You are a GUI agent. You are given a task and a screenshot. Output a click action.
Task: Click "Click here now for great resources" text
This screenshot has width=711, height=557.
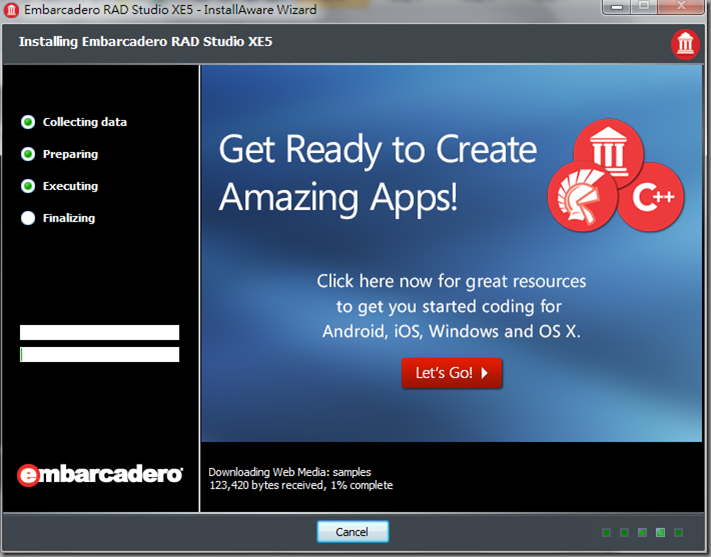click(452, 281)
